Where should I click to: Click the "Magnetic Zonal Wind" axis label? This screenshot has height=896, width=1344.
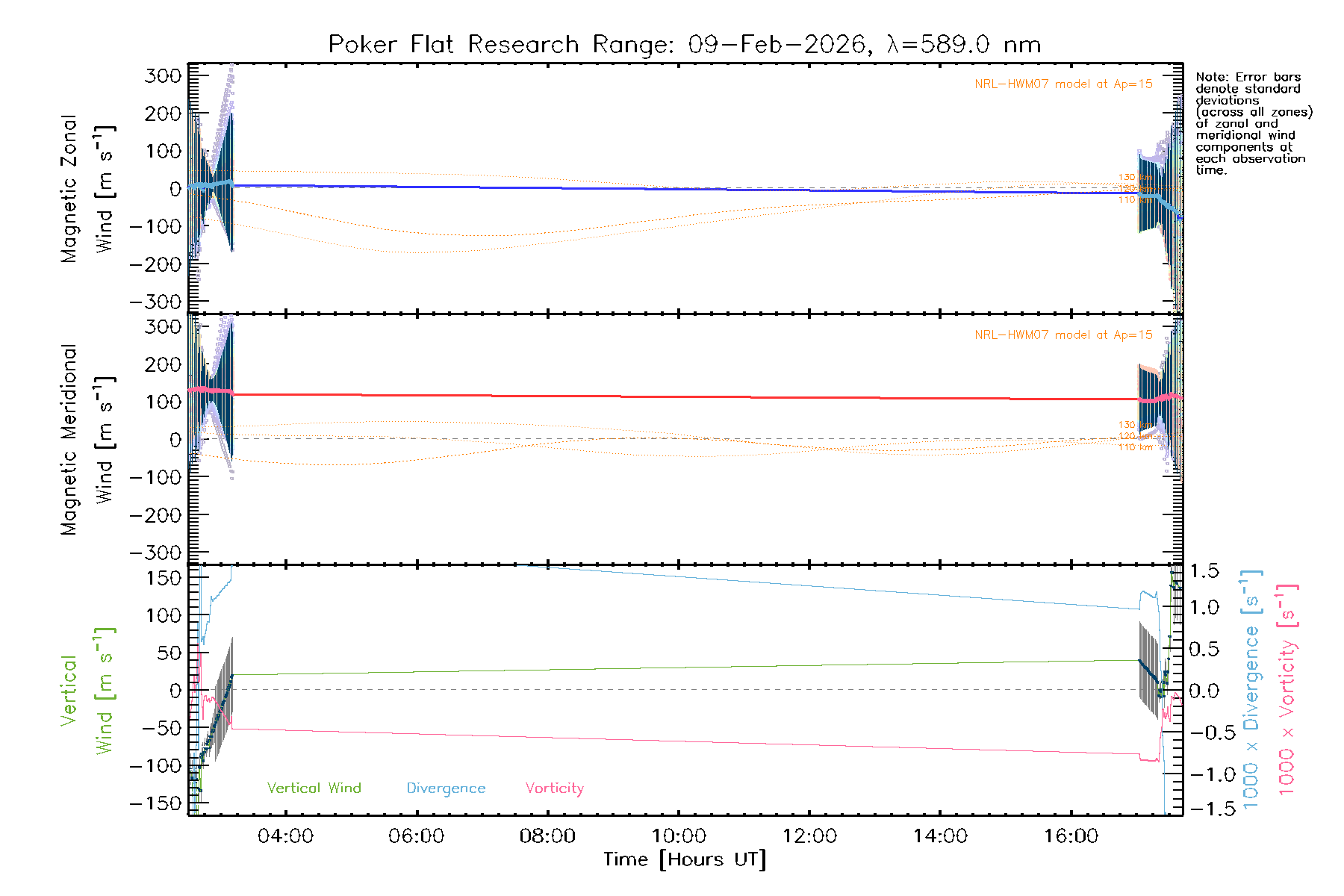coord(86,188)
